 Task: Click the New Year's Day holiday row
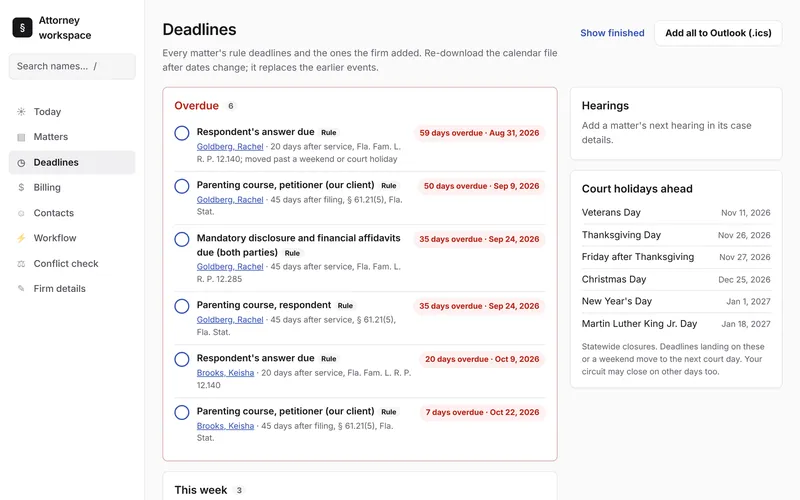coord(676,302)
